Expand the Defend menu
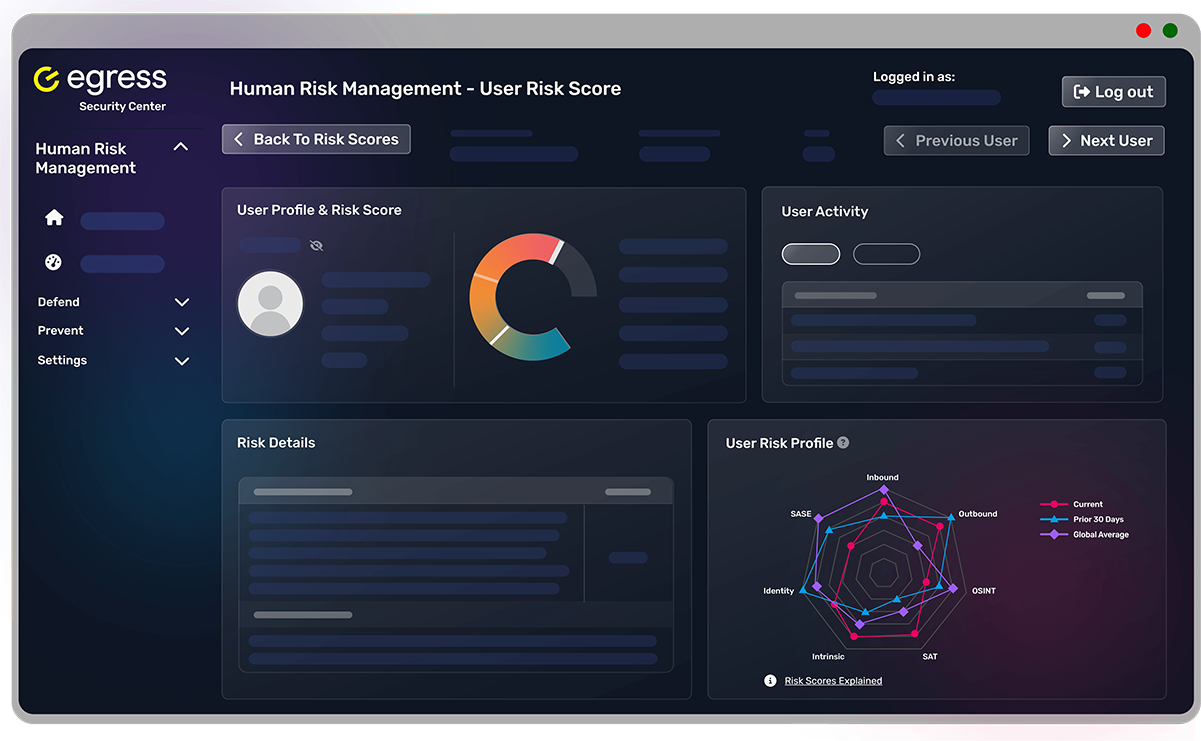Screen dimensions: 1201x741 181,301
